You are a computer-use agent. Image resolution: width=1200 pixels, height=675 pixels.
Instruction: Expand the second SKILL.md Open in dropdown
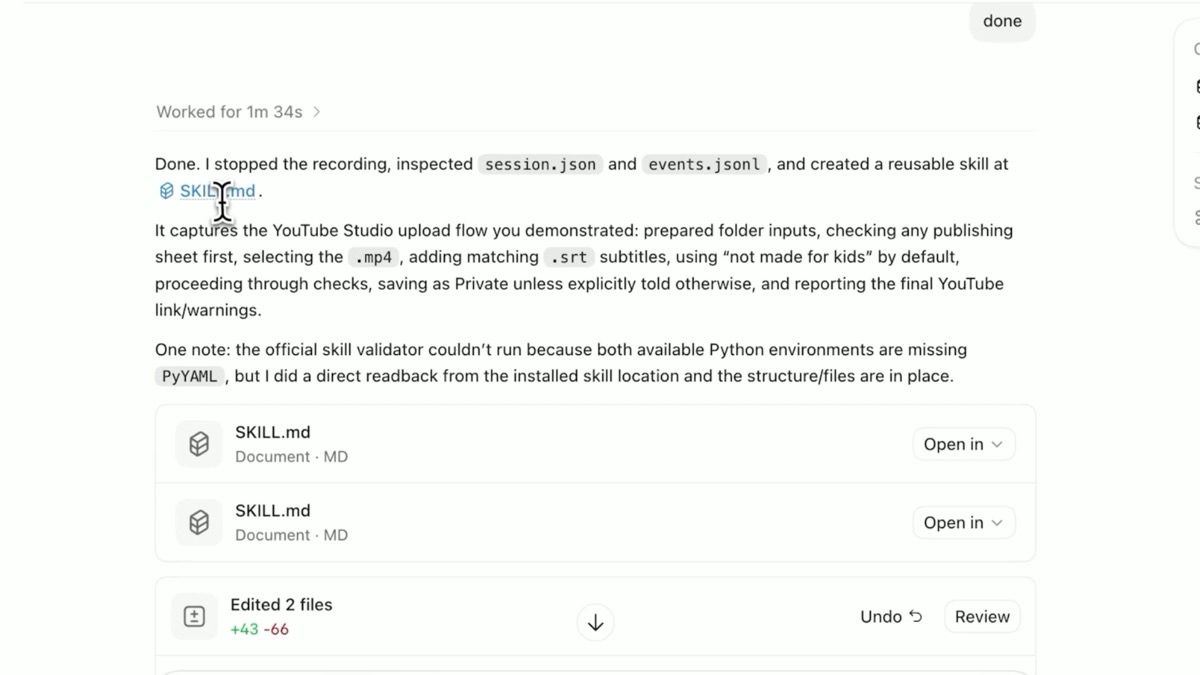pos(963,522)
